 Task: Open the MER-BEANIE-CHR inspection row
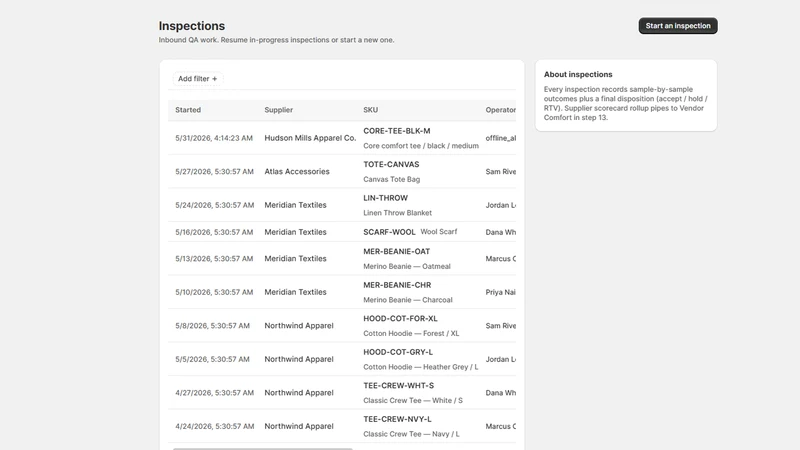pyautogui.click(x=342, y=292)
